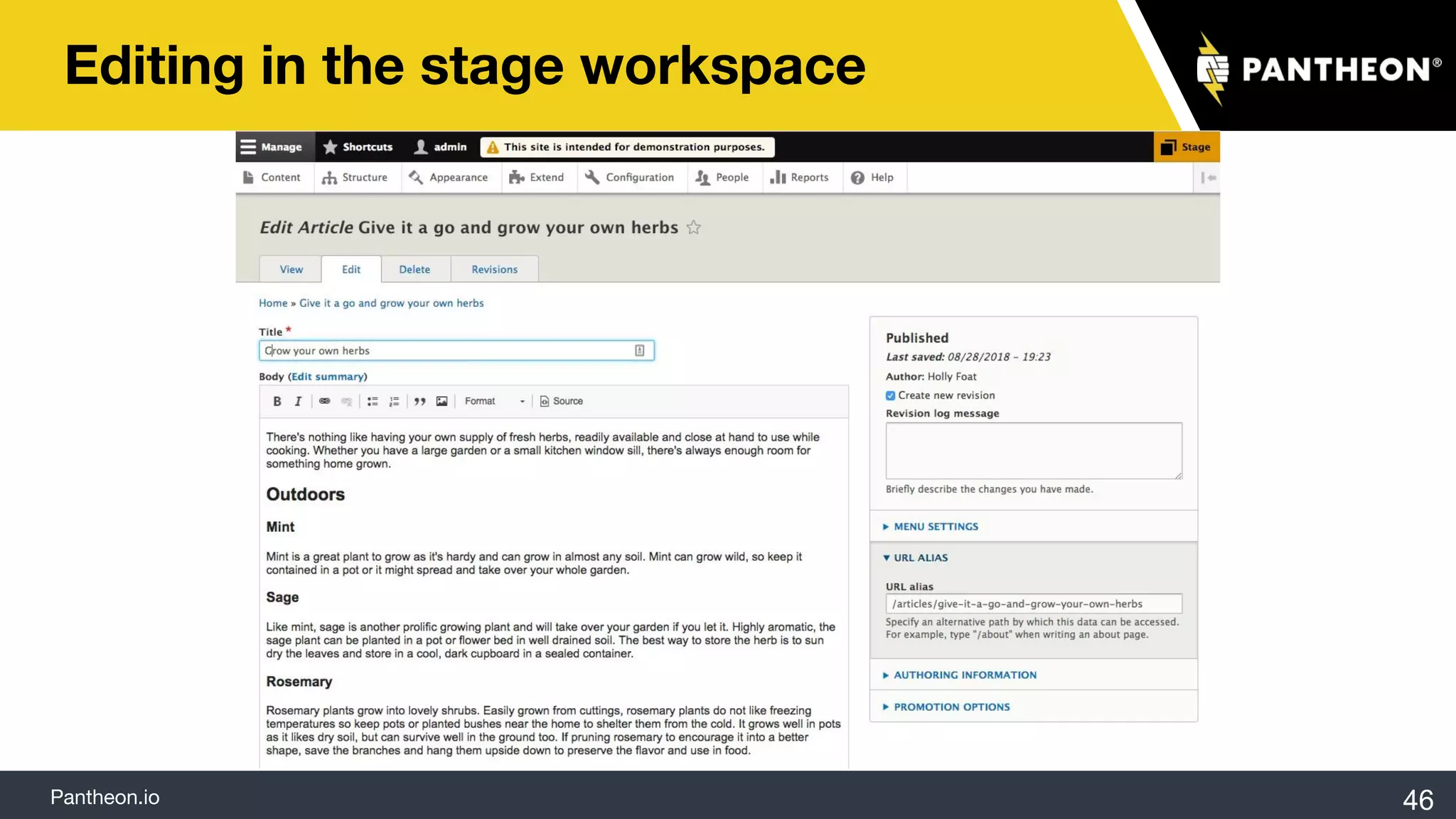
Task: Insert image via editor toolbar
Action: click(441, 401)
